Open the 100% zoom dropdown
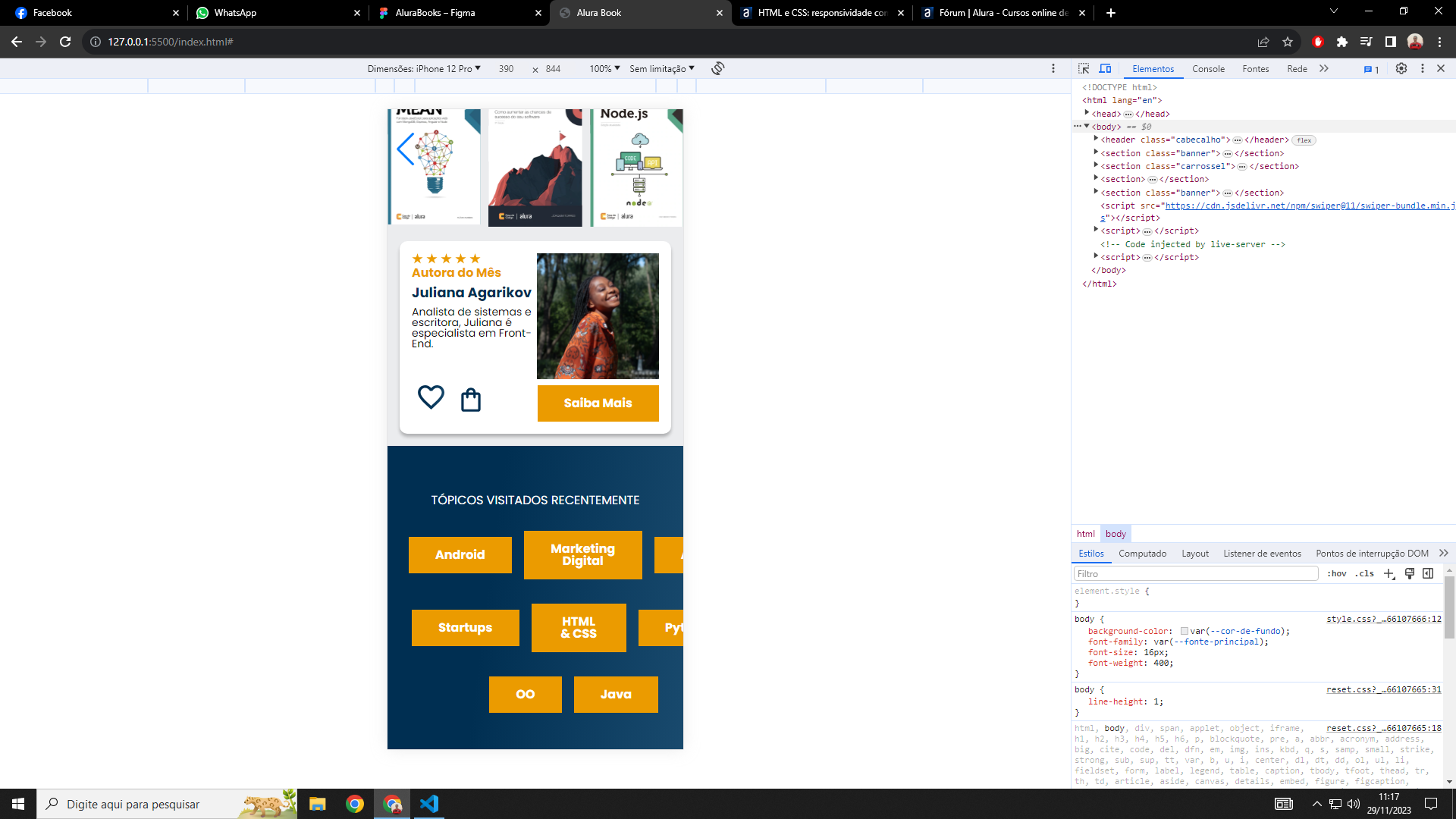The width and height of the screenshot is (1456, 819). point(604,68)
